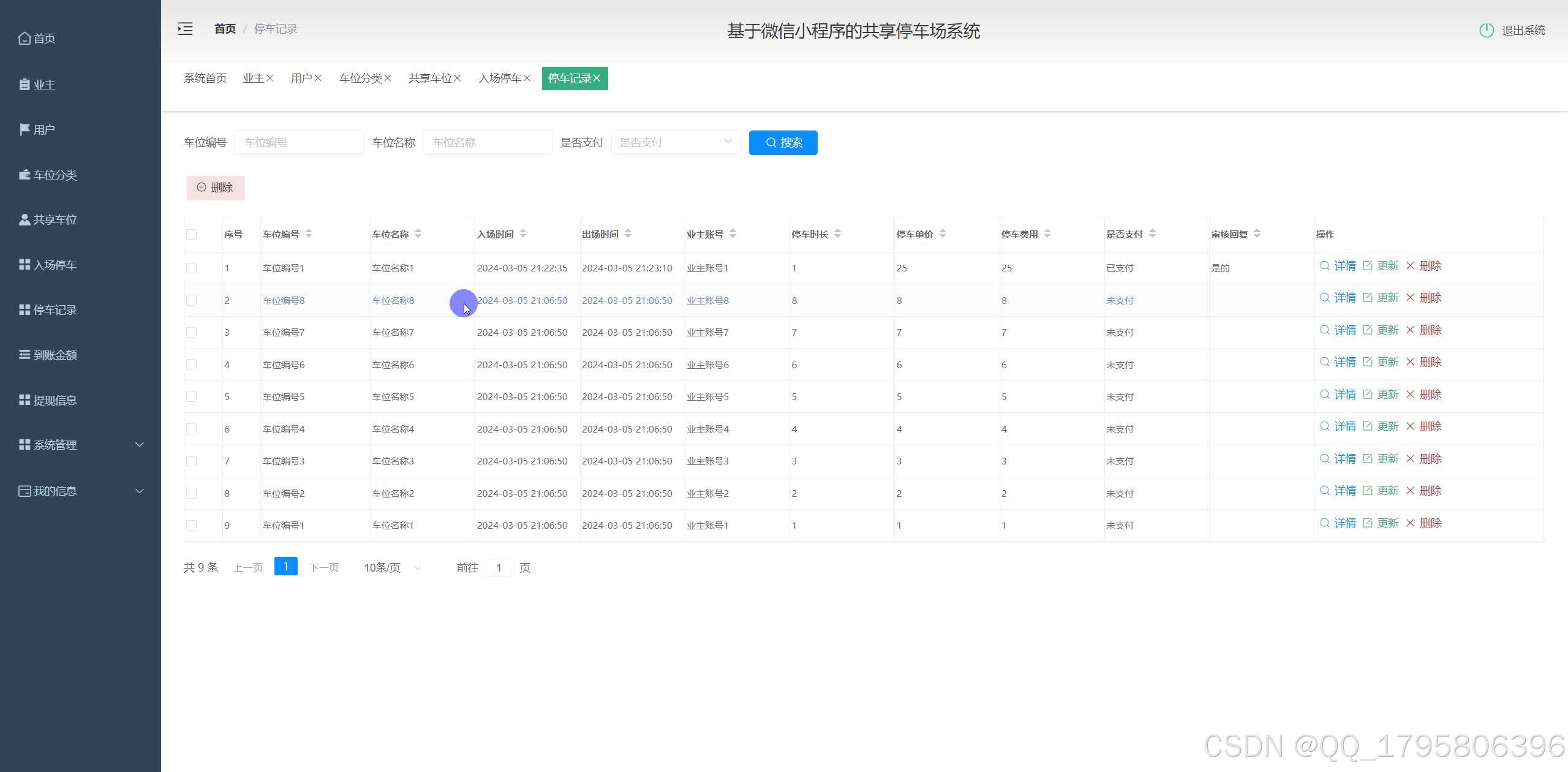Sort table by 停车单价 column

pos(943,234)
